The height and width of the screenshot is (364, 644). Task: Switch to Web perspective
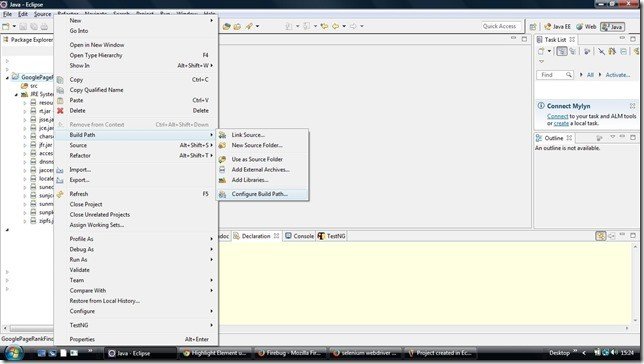[586, 27]
